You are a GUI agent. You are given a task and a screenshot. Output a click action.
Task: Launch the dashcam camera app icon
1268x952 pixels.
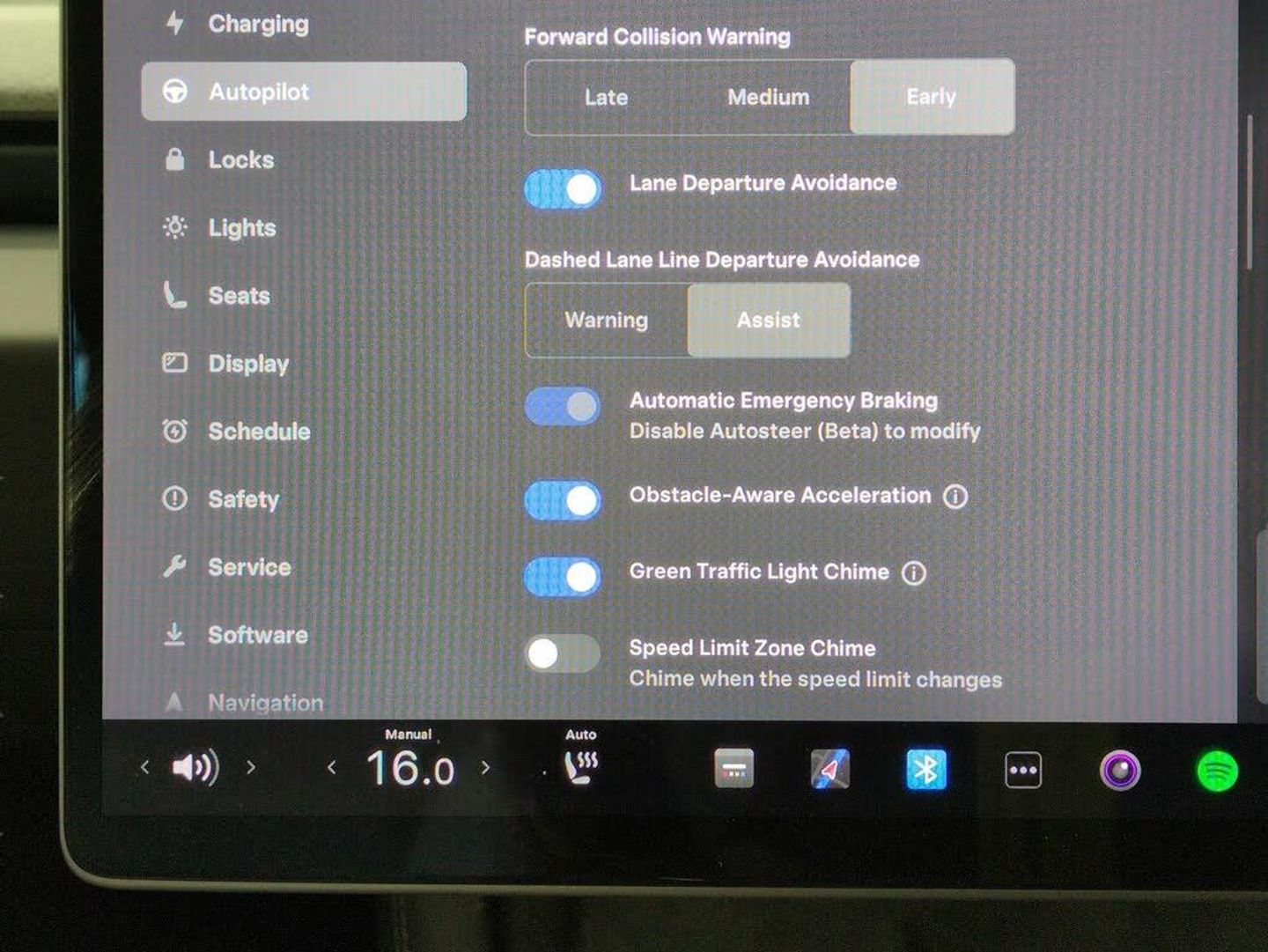click(1119, 771)
